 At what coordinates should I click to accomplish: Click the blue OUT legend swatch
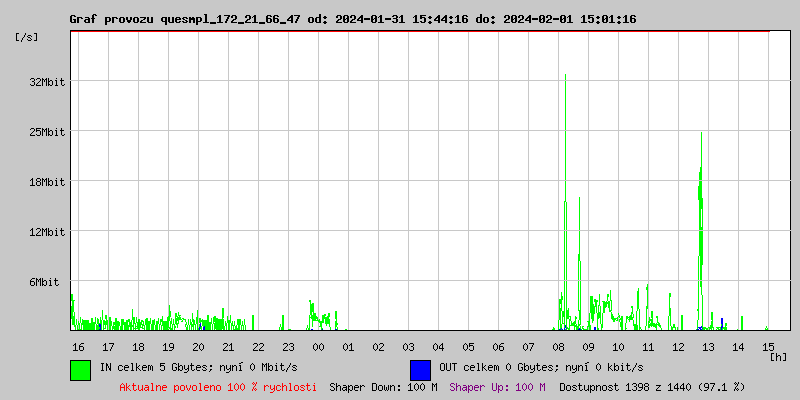pyautogui.click(x=420, y=369)
